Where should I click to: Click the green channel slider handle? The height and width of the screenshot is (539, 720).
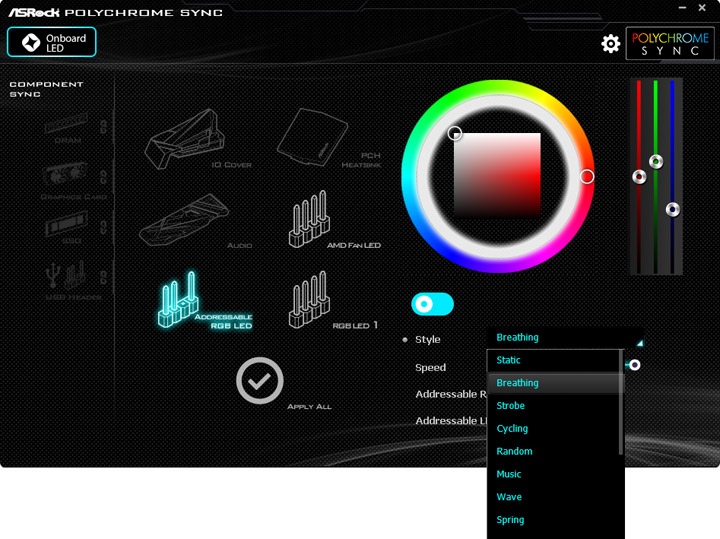click(x=656, y=162)
